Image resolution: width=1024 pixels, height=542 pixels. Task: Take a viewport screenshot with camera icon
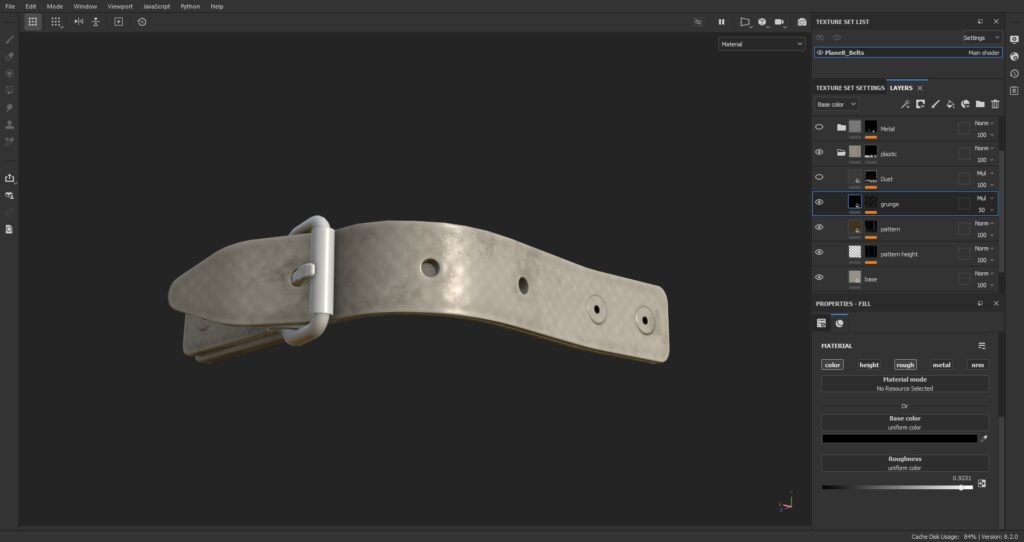pos(802,22)
